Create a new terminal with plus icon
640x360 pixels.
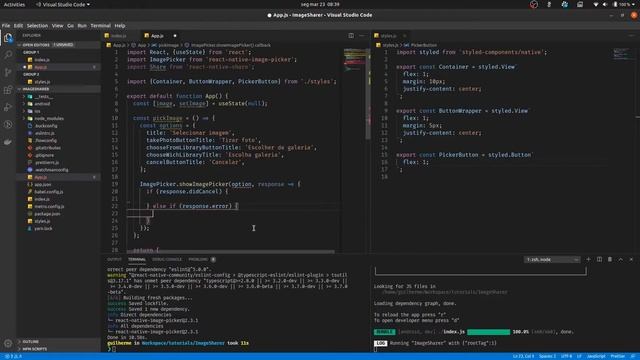(588, 260)
